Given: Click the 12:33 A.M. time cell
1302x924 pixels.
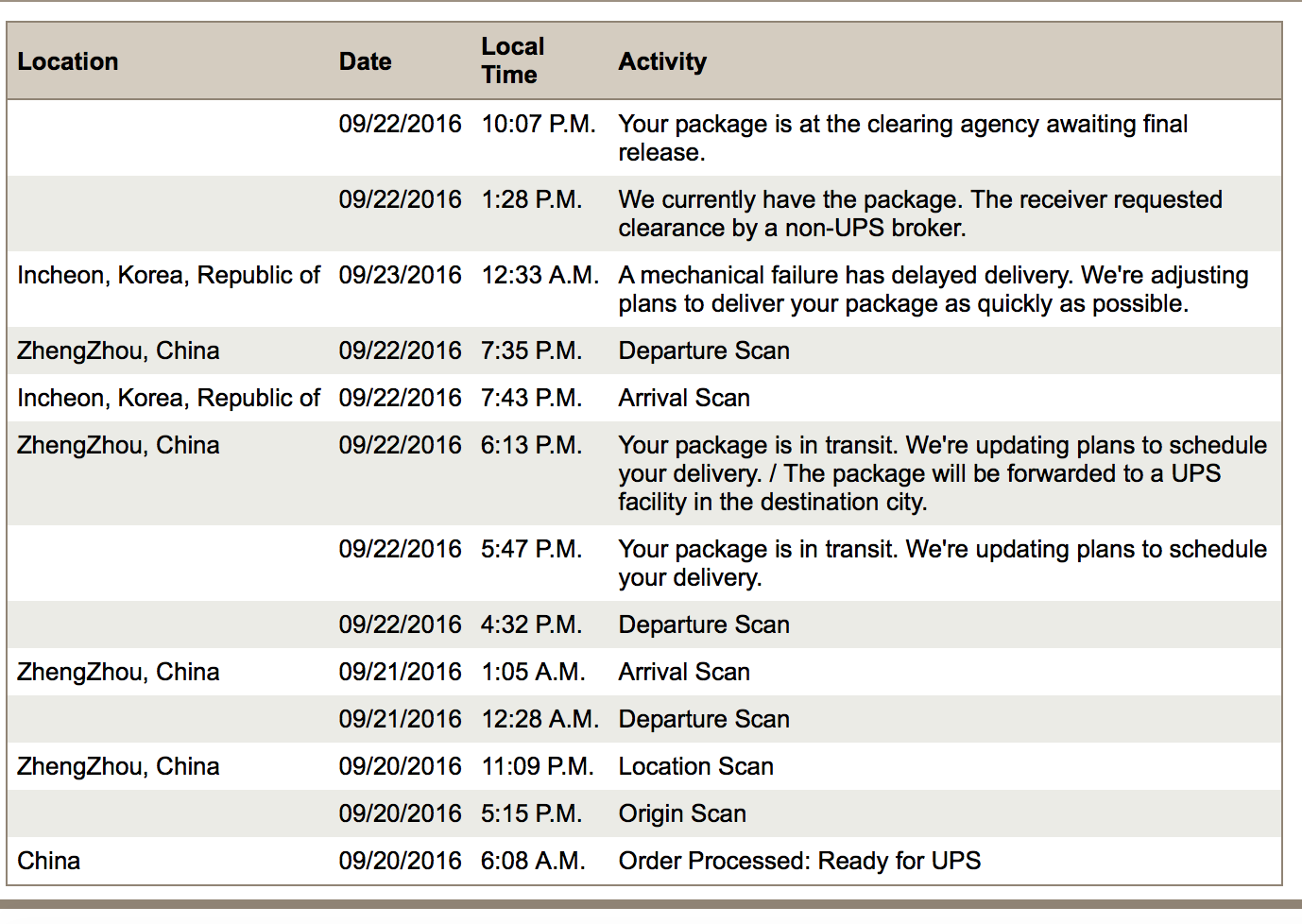Looking at the screenshot, I should (540, 275).
